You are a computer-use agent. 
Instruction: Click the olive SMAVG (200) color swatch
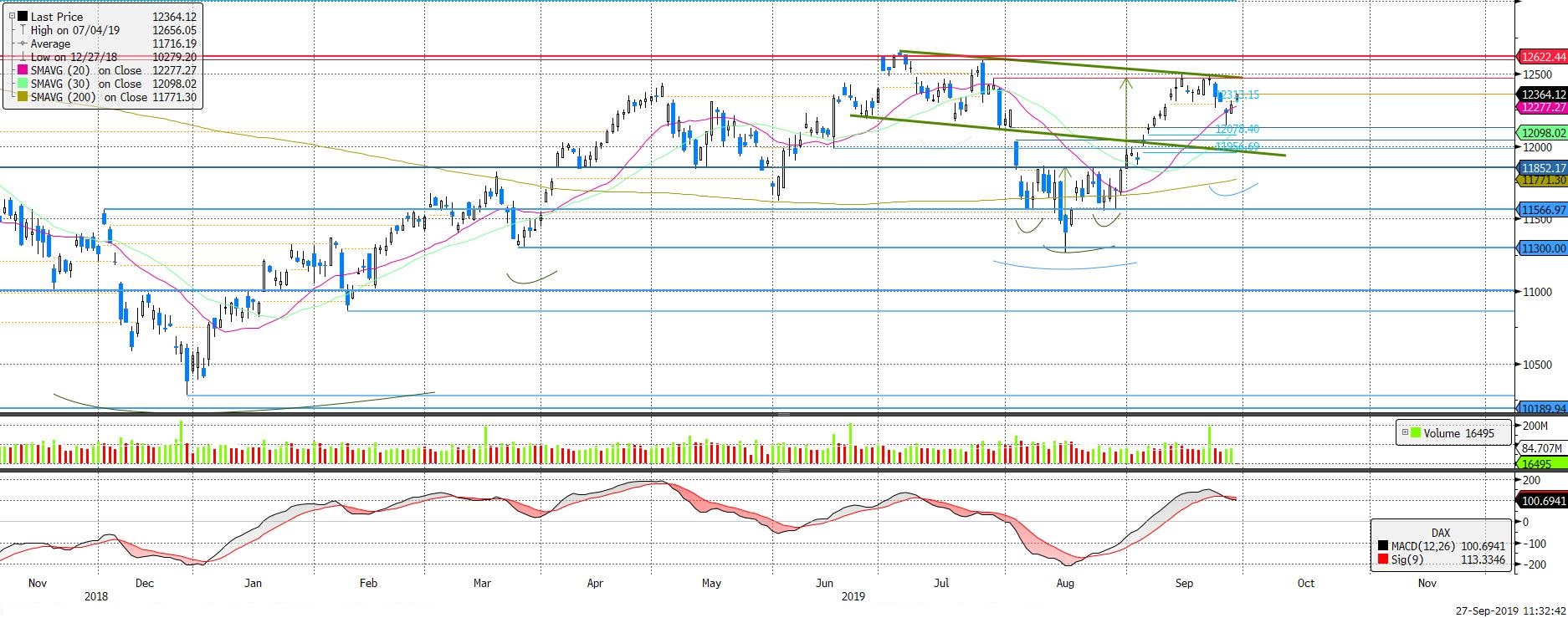(22, 97)
